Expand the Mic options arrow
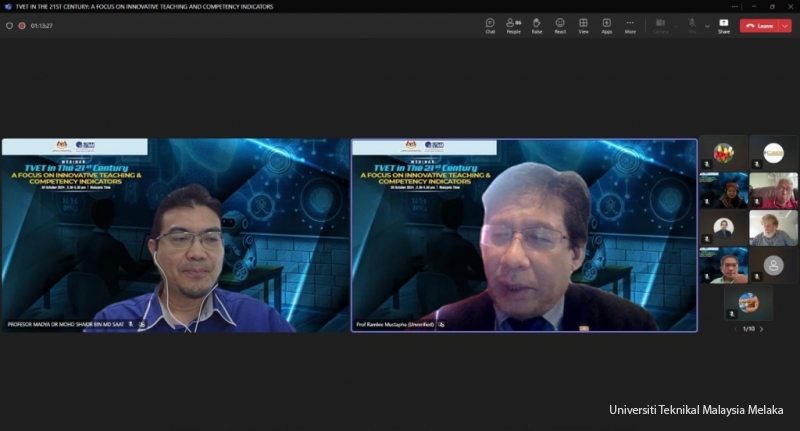The width and height of the screenshot is (800, 431). tap(707, 25)
